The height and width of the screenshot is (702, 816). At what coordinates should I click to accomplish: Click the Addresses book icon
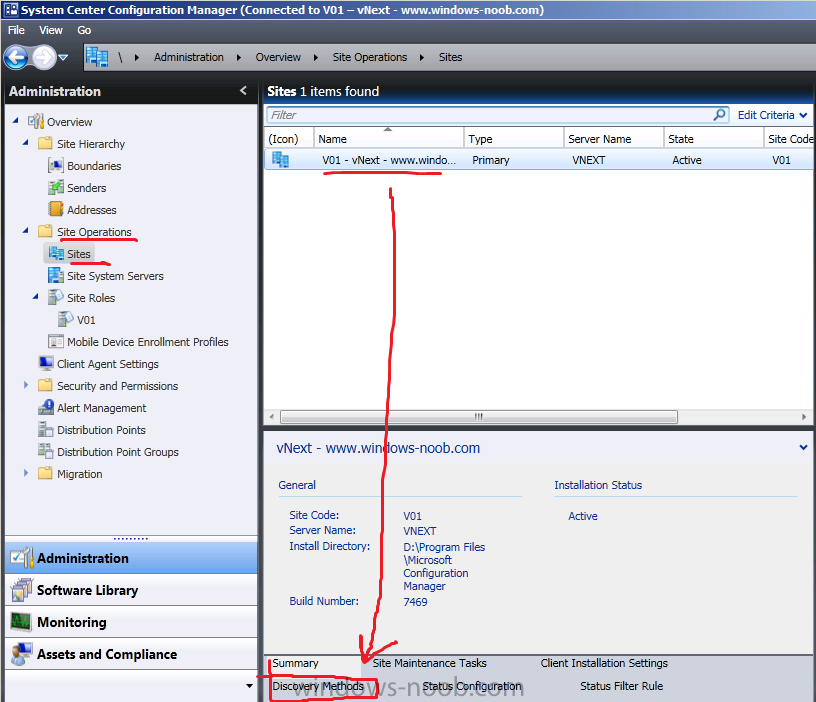pyautogui.click(x=55, y=209)
